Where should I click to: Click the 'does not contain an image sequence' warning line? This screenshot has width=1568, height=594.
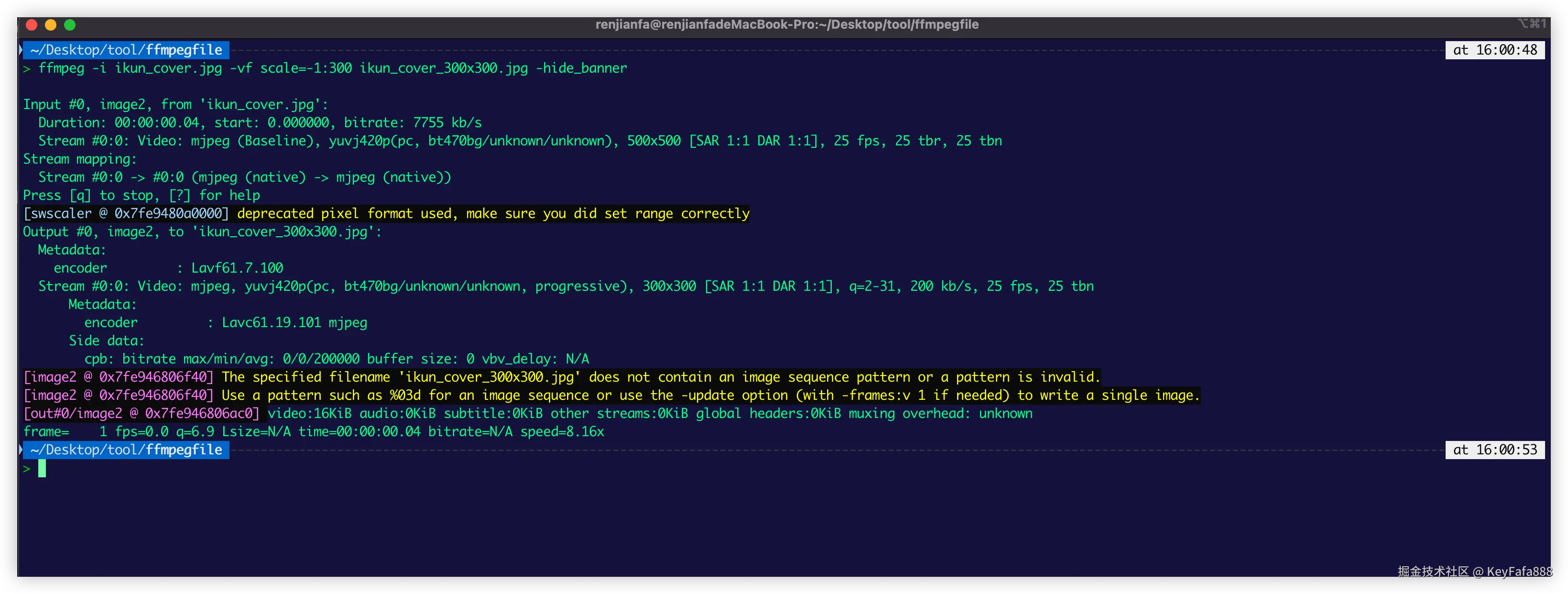coord(661,377)
